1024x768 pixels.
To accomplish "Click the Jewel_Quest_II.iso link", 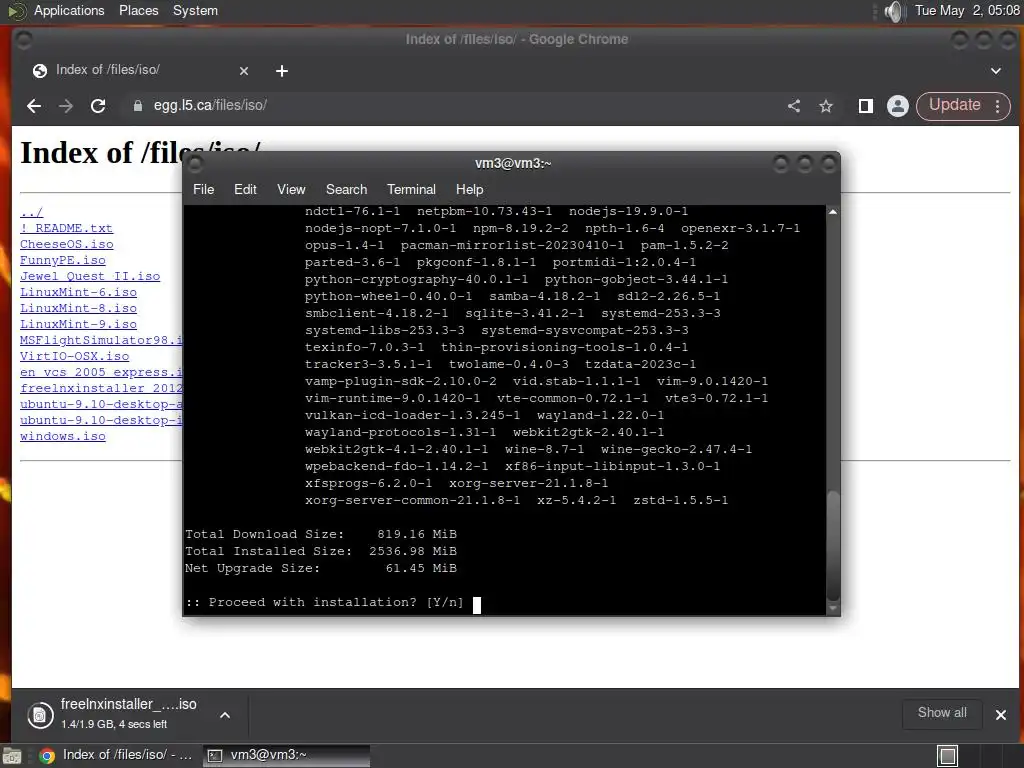I will pyautogui.click(x=89, y=276).
